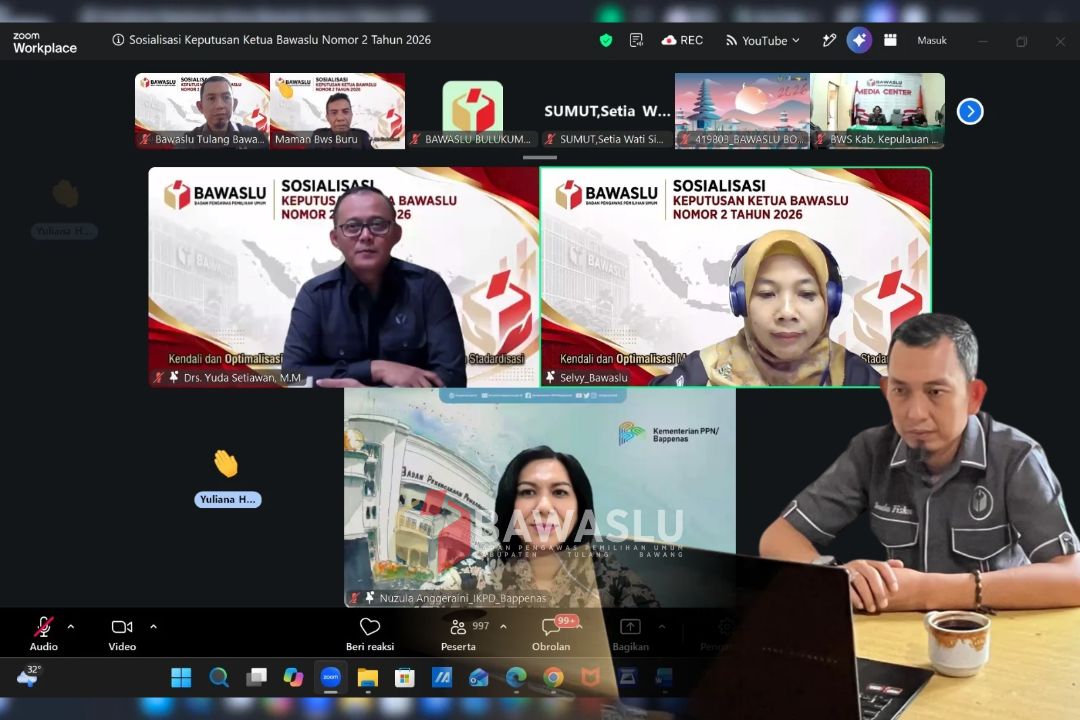Image resolution: width=1080 pixels, height=720 pixels.
Task: Unmute the microphone Audio button
Action: click(43, 634)
